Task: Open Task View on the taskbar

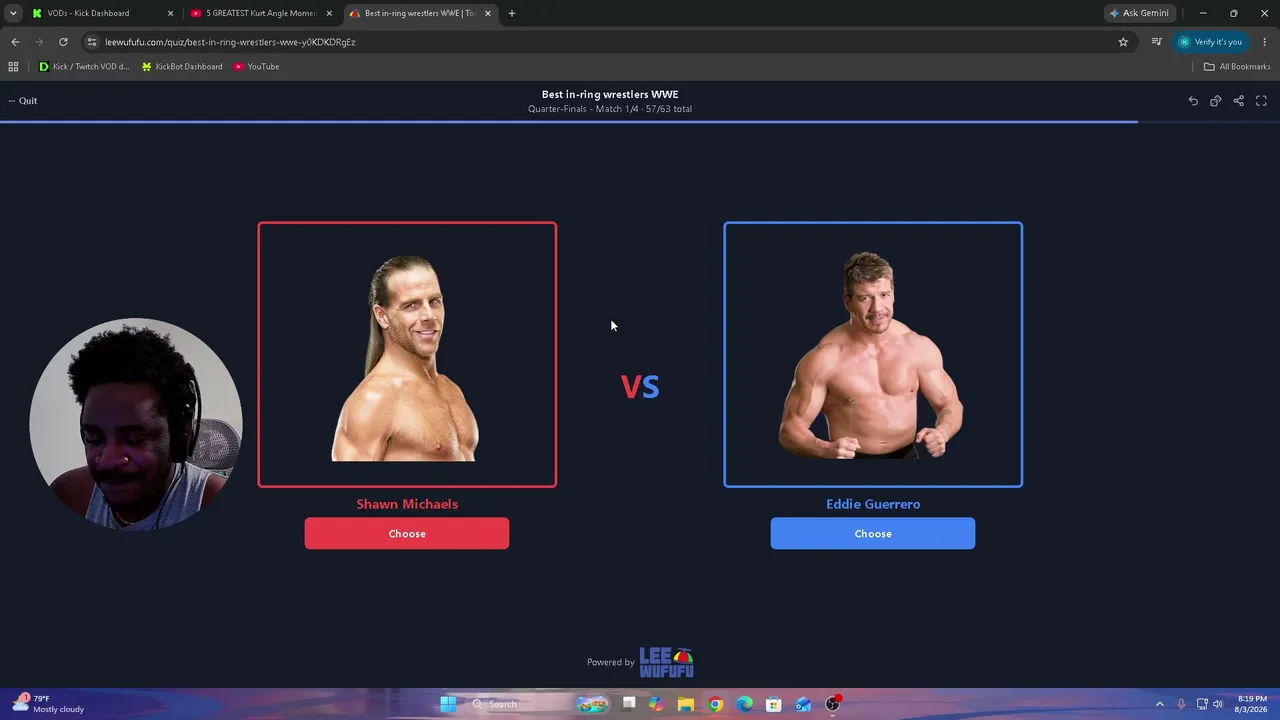Action: (x=628, y=704)
